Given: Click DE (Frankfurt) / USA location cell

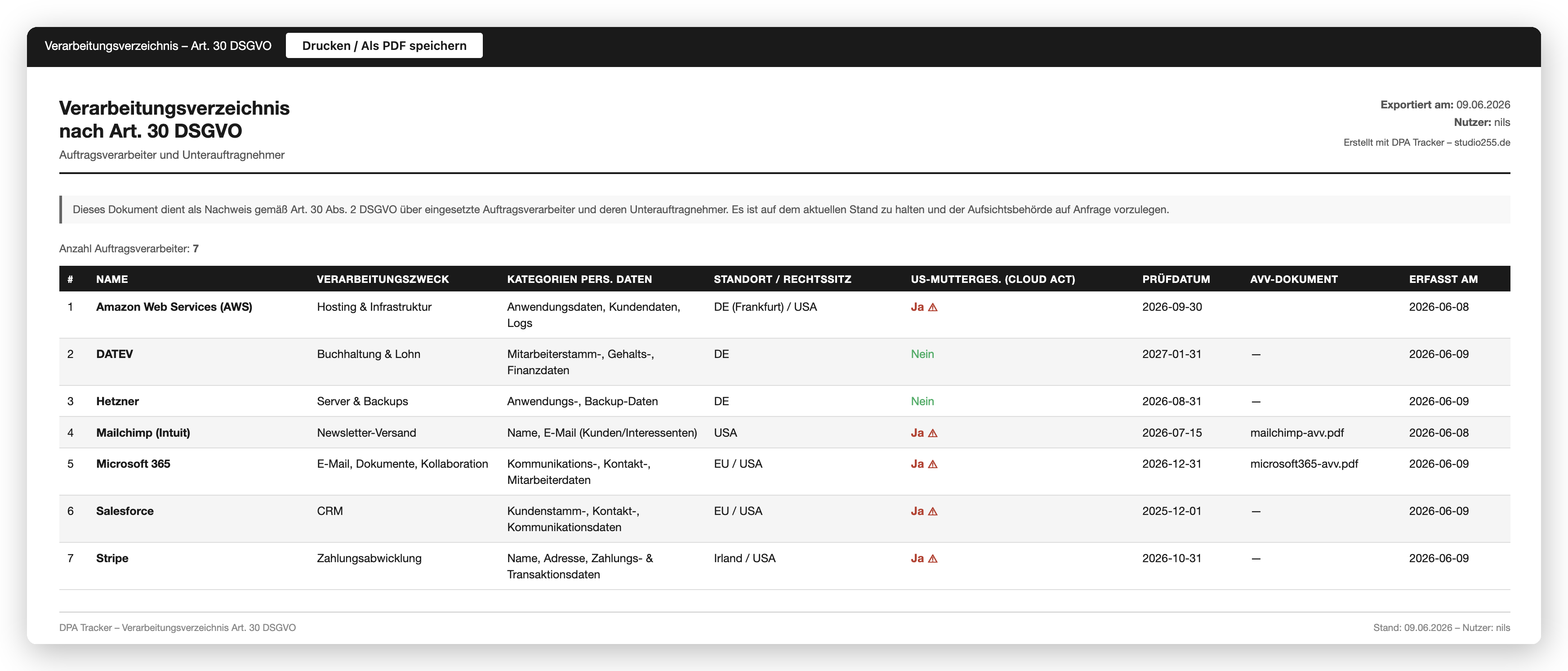Looking at the screenshot, I should pos(765,307).
